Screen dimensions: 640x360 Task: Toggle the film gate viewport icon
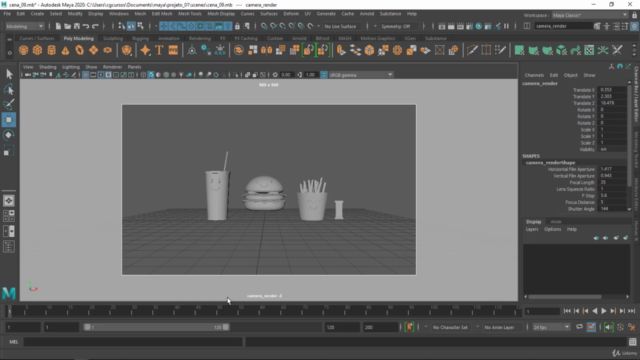[93, 75]
